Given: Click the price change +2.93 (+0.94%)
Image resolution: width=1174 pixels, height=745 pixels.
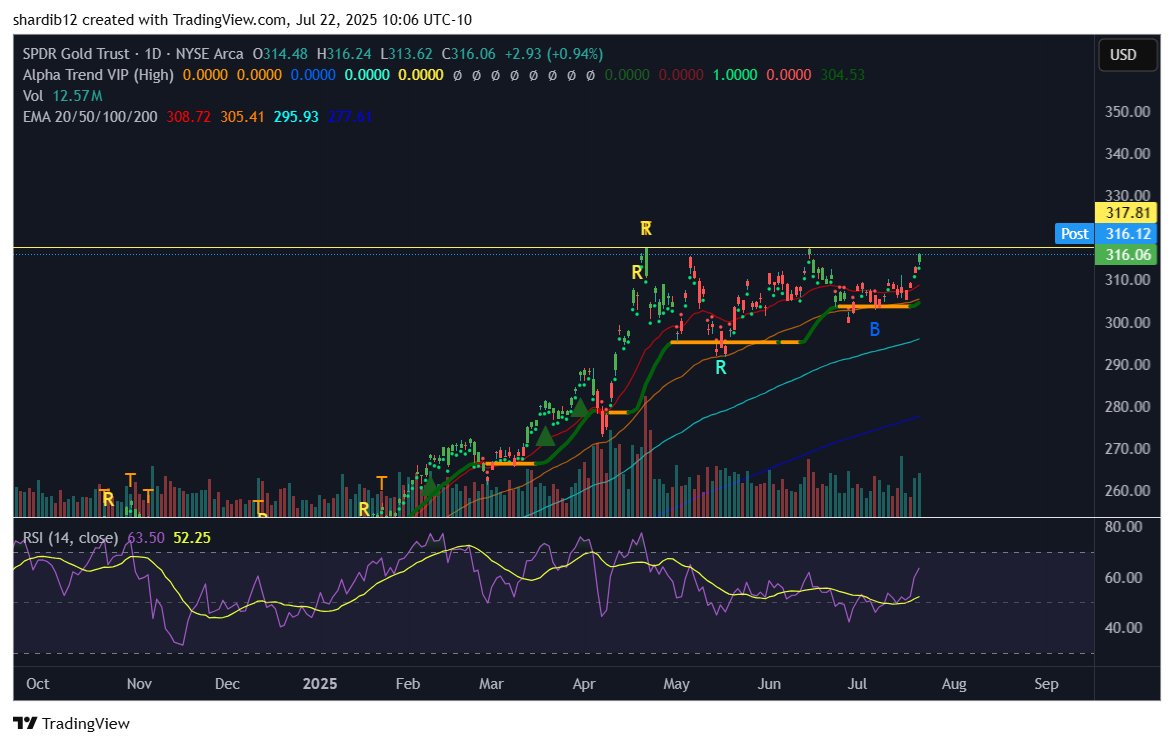Looking at the screenshot, I should pos(554,54).
